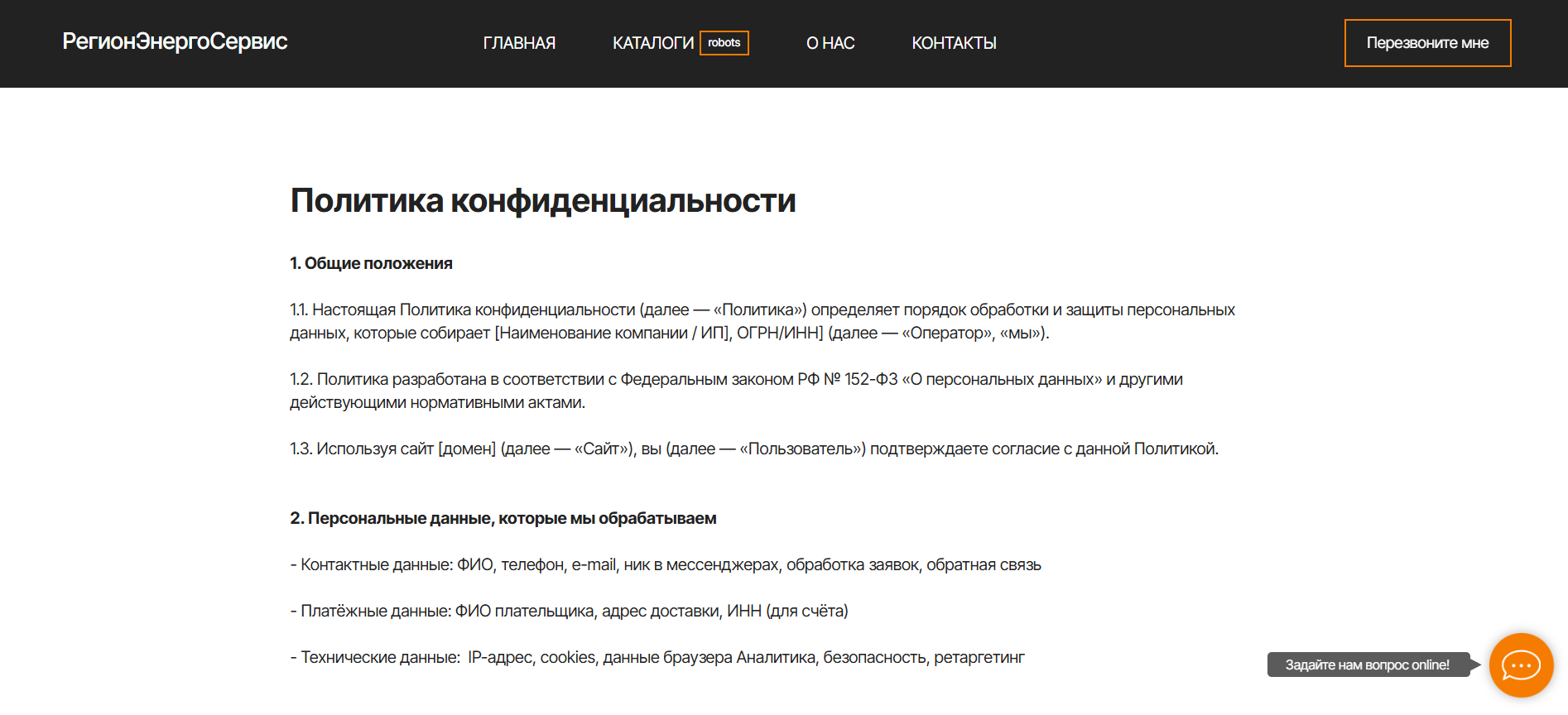This screenshot has height=715, width=1568.
Task: Click paragraph 1.3 starting with Используя сайт
Action: [753, 449]
